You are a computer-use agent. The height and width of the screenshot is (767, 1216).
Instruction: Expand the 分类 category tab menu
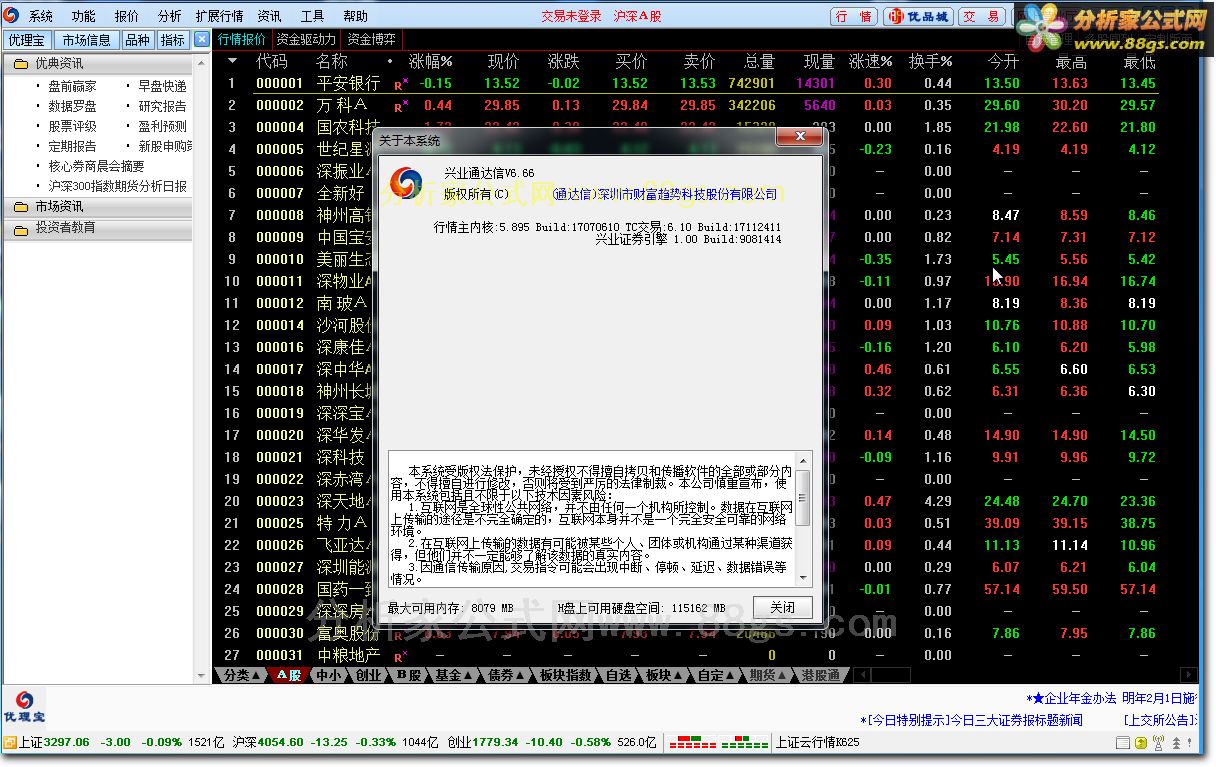(x=240, y=675)
